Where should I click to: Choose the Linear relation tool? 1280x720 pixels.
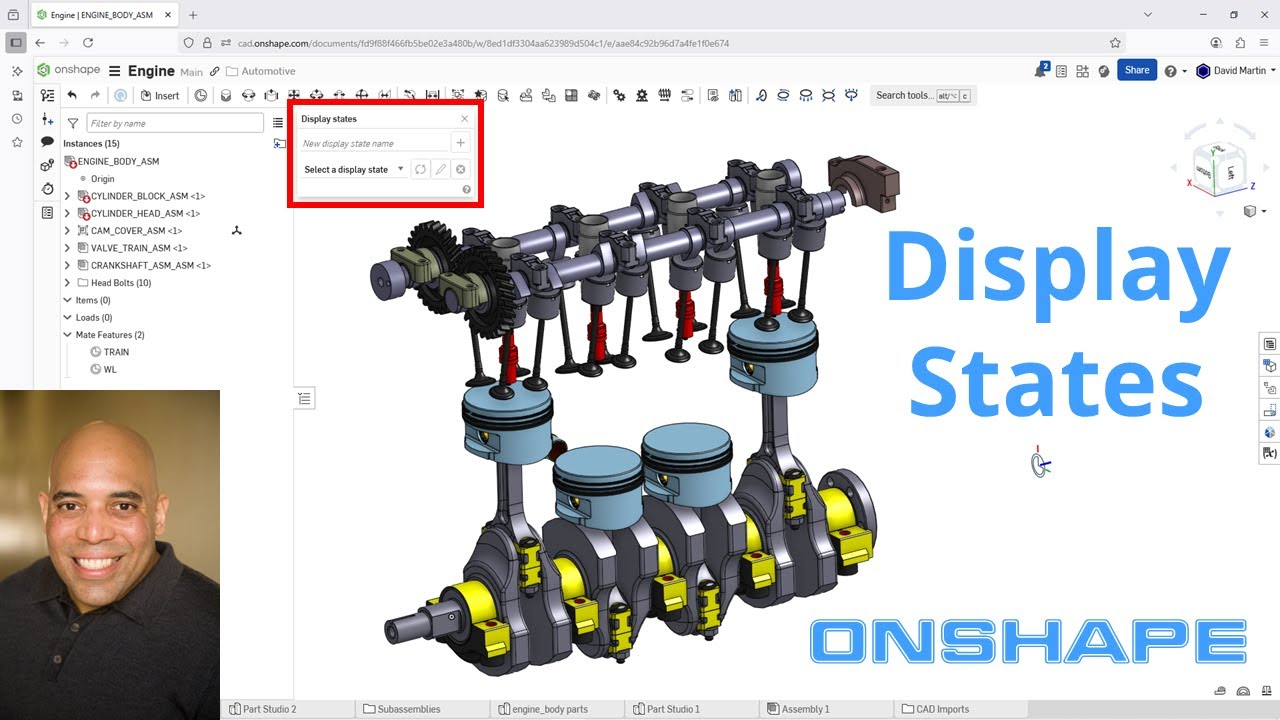[x=687, y=95]
